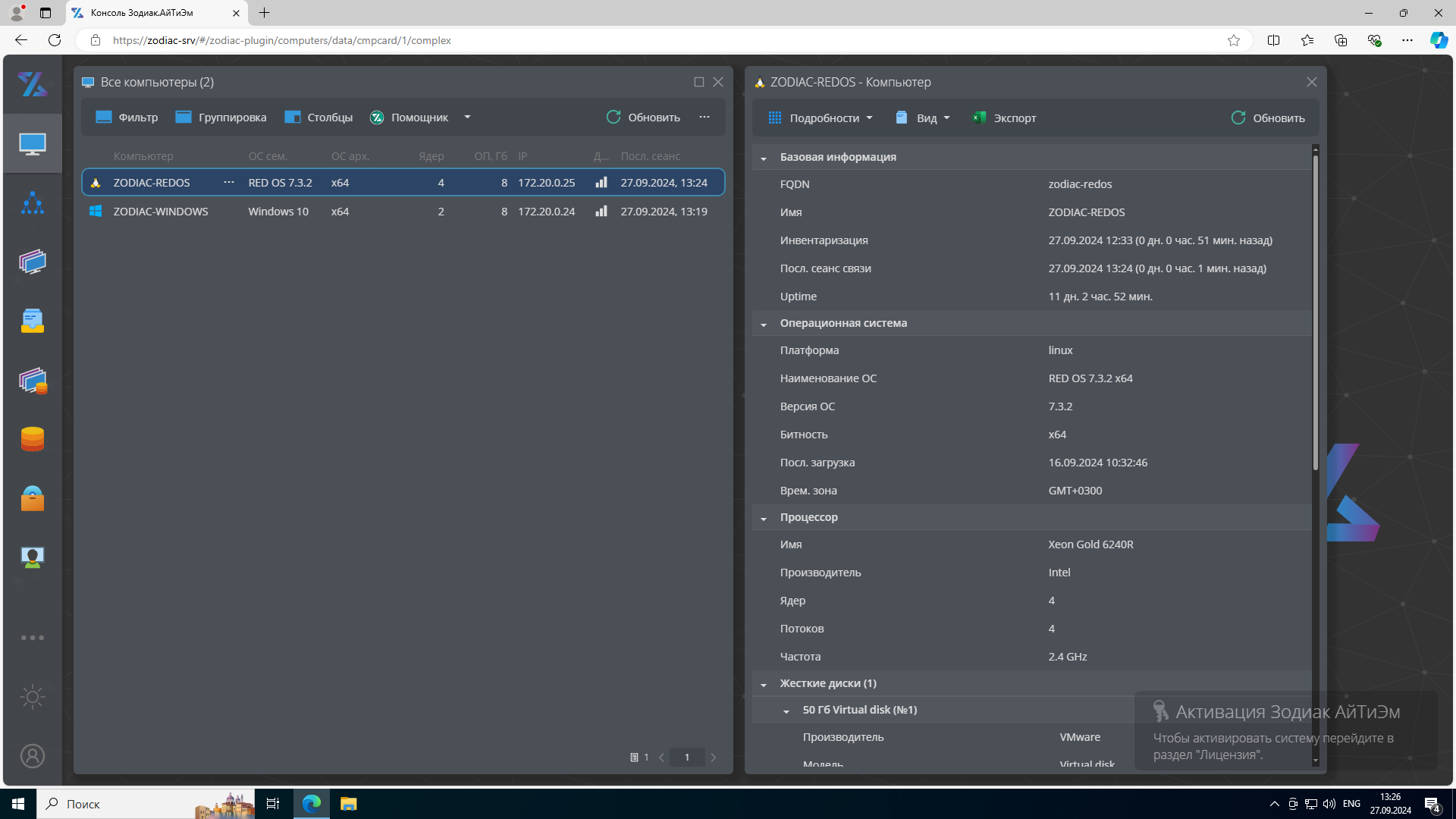Image resolution: width=1456 pixels, height=819 pixels.
Task: Open the network topology sidebar icon
Action: point(33,202)
